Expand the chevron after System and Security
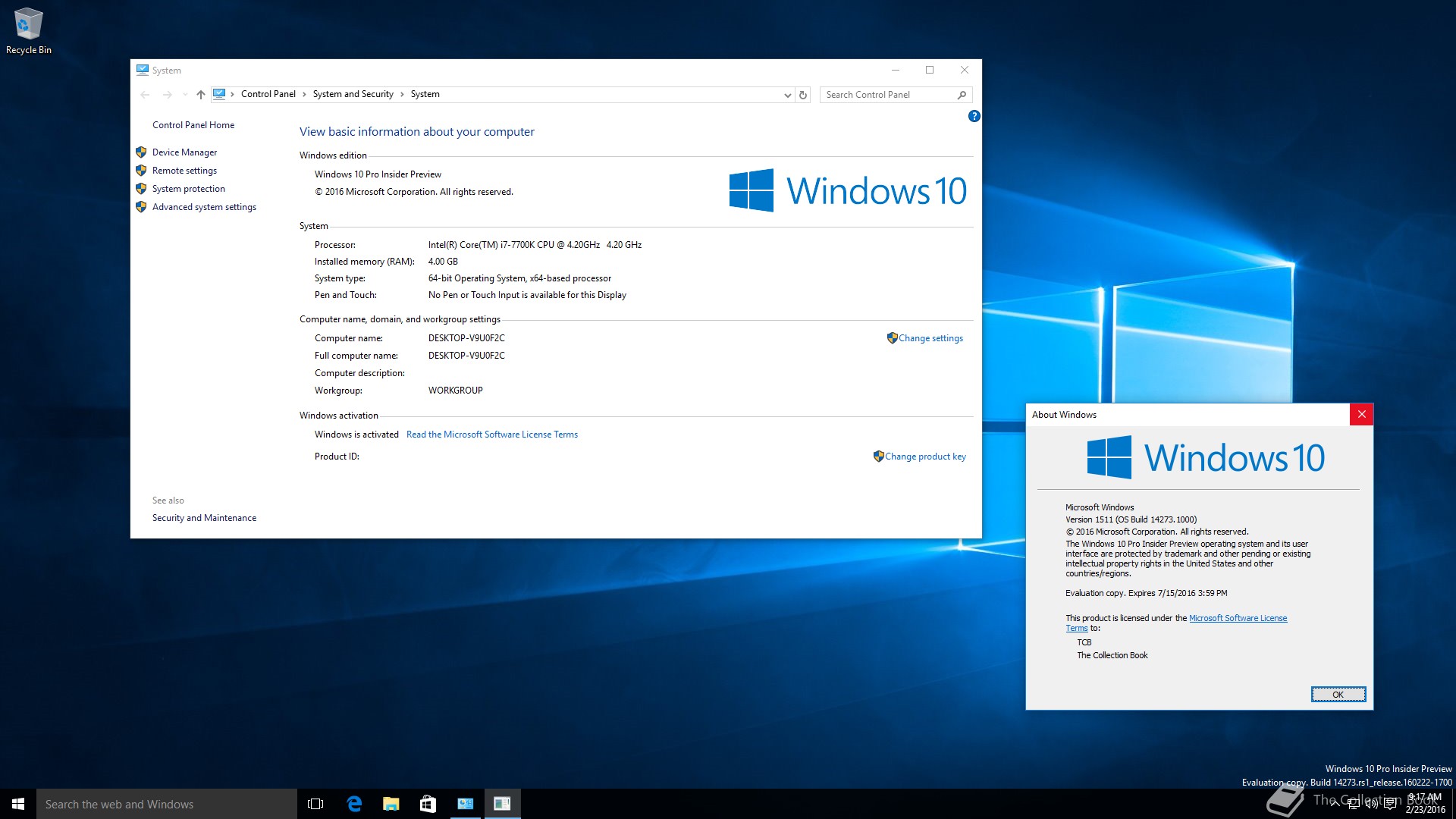The image size is (1456, 819). 402,94
